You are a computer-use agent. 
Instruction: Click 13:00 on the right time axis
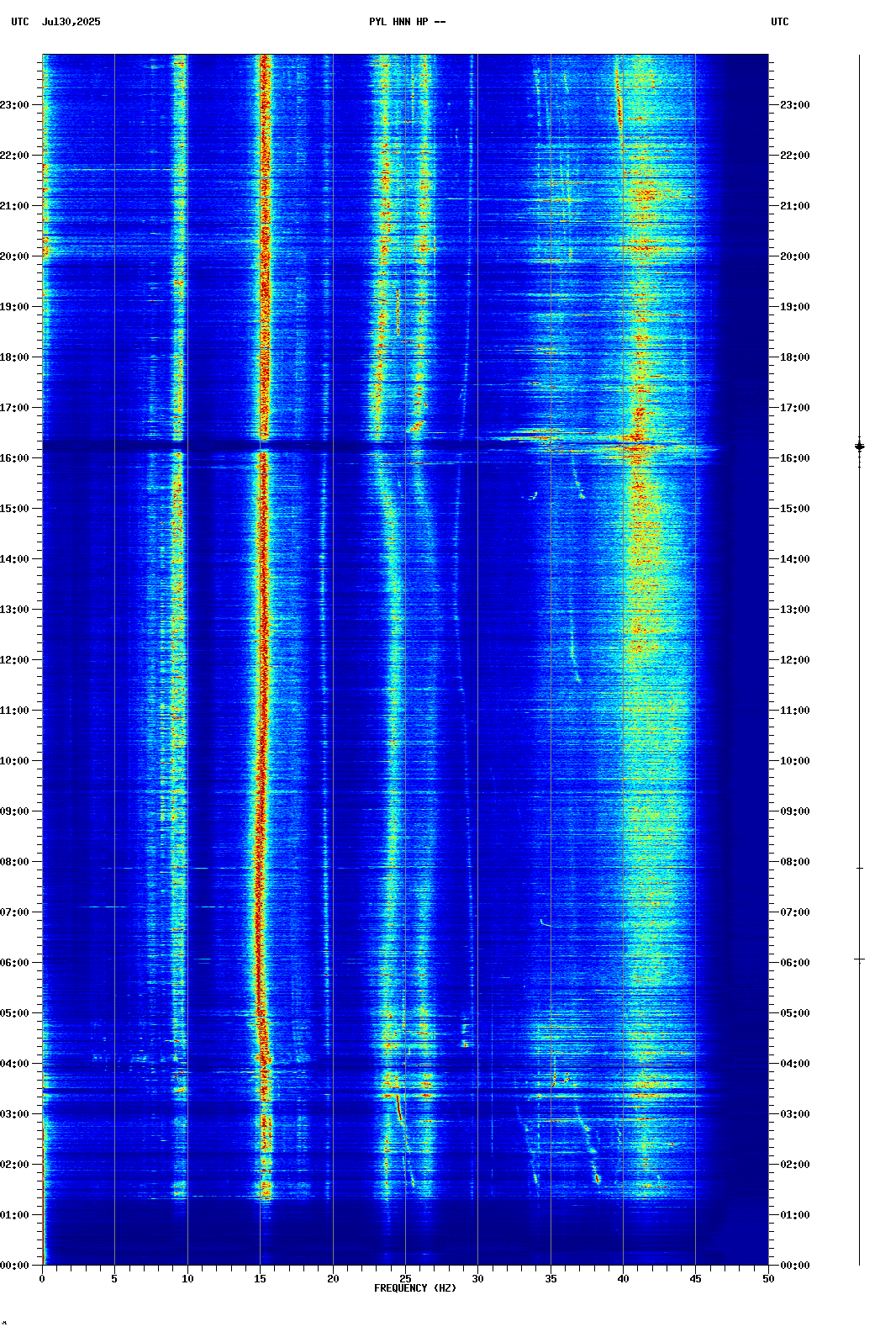pyautogui.click(x=795, y=610)
